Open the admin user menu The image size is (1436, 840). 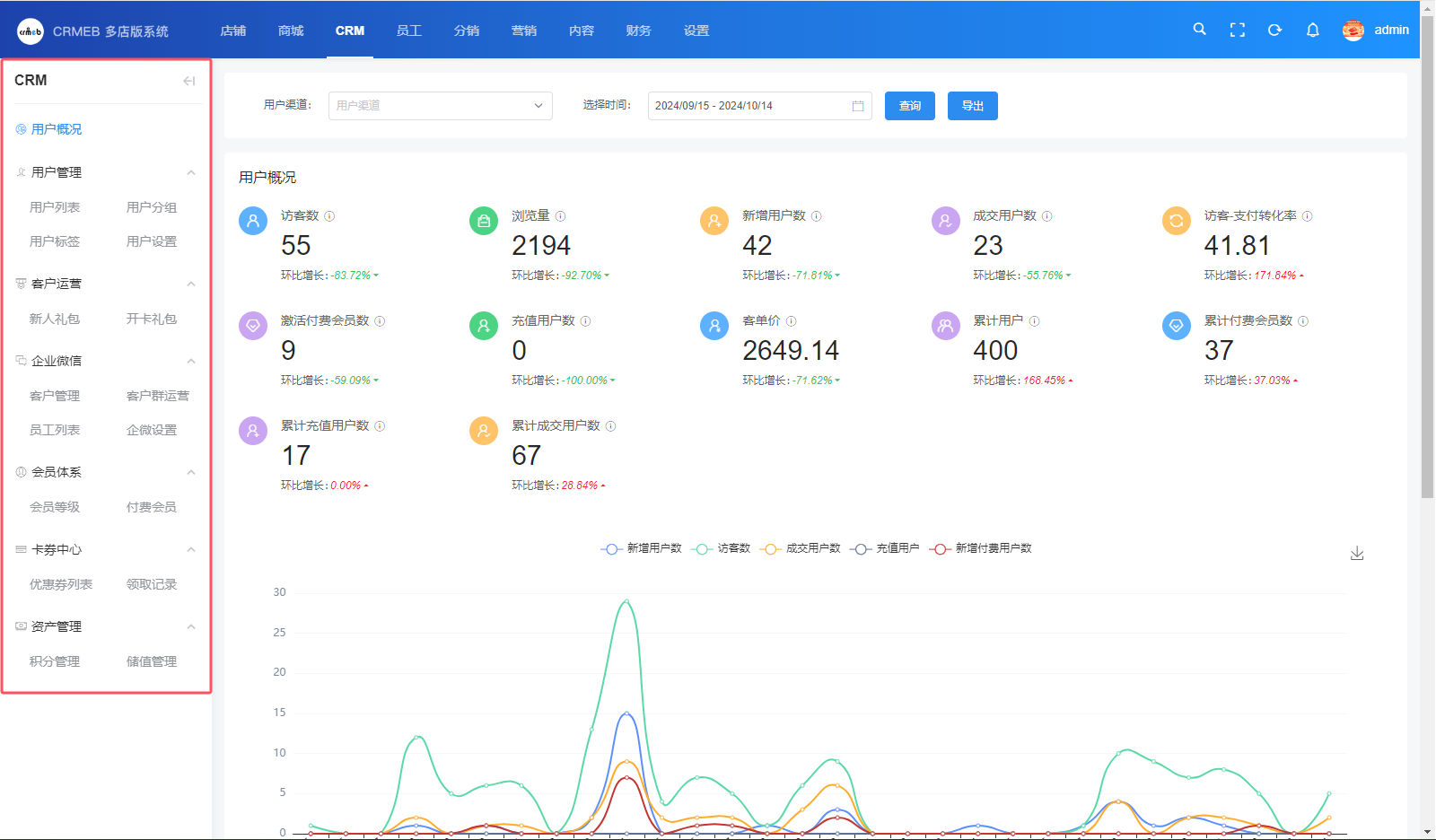[x=1391, y=30]
